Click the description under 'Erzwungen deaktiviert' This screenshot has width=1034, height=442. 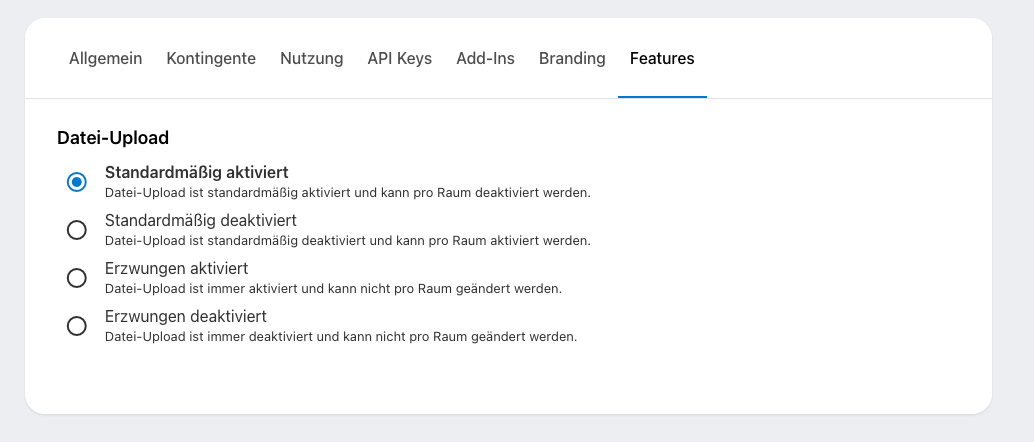click(340, 336)
